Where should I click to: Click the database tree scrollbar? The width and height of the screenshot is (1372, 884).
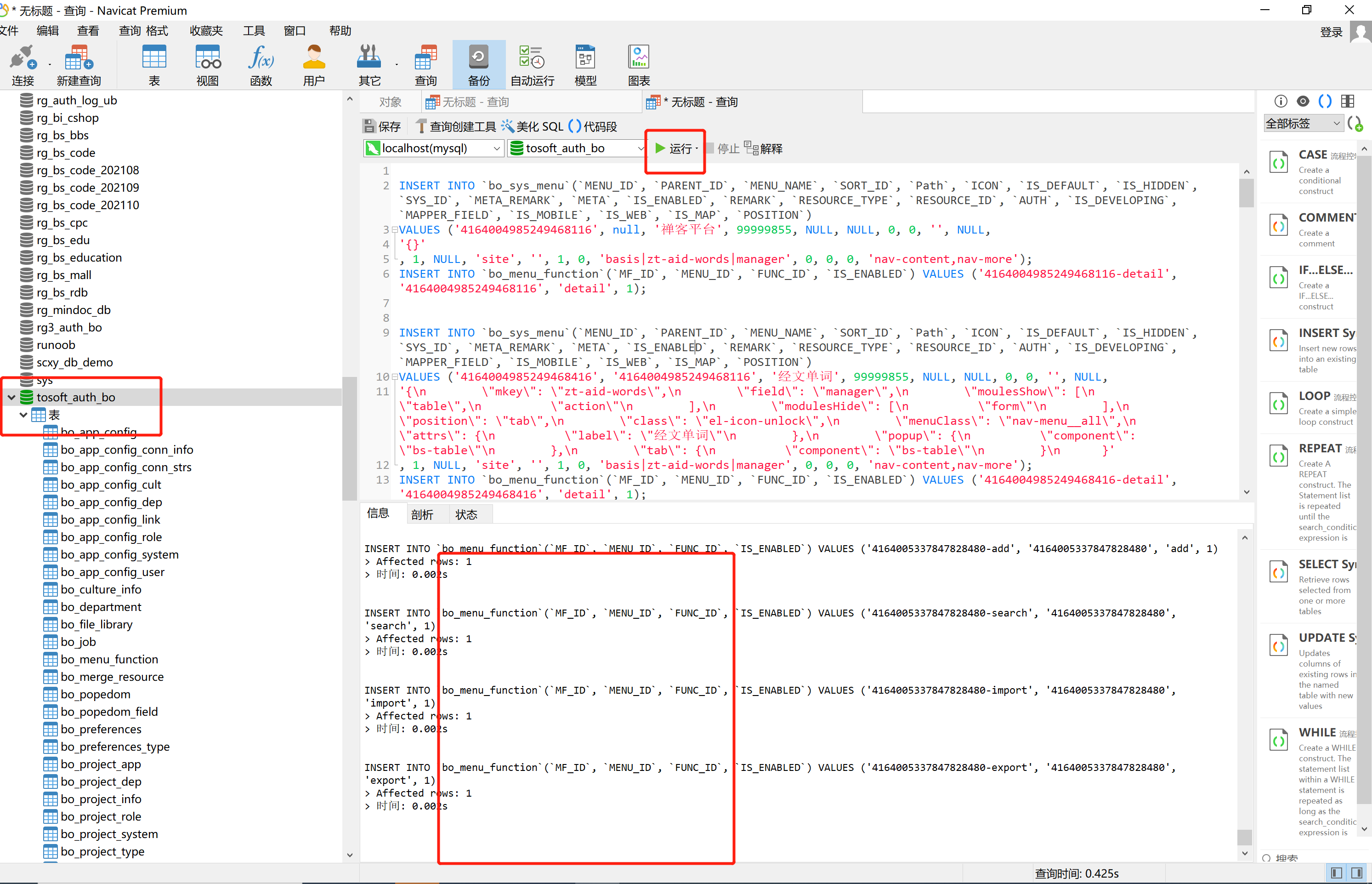349,438
